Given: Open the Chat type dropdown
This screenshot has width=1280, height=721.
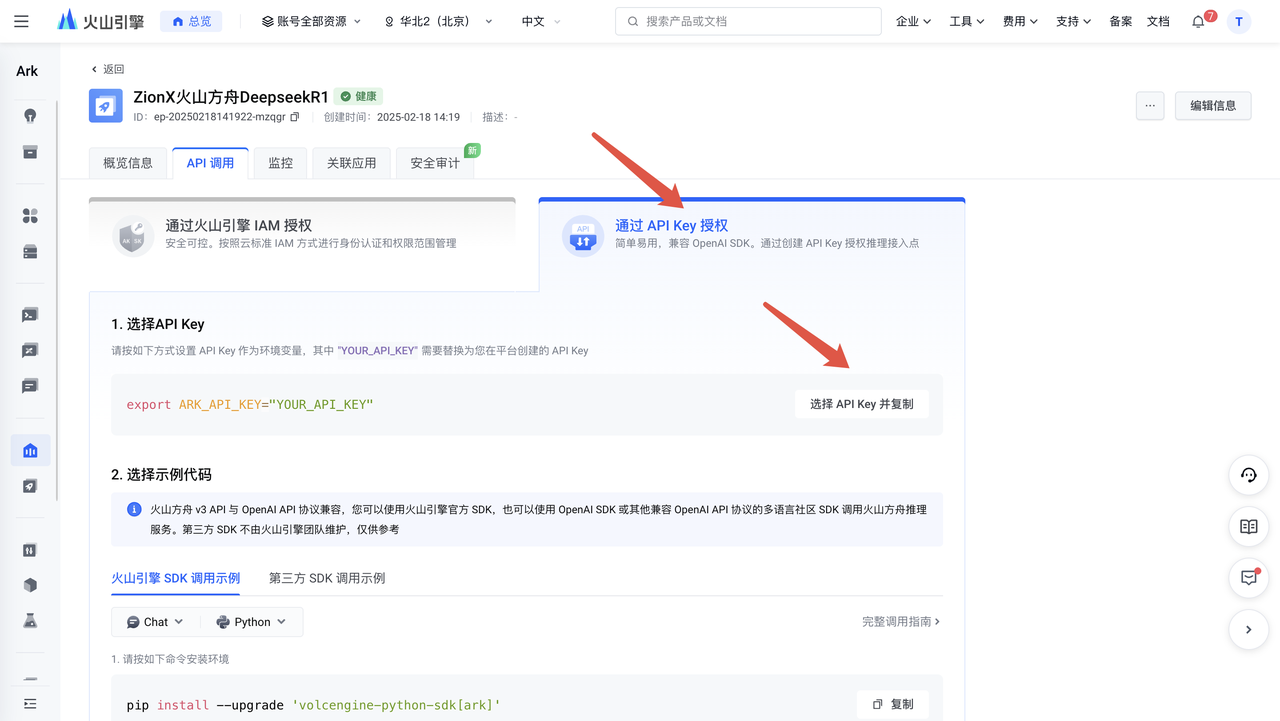Looking at the screenshot, I should pyautogui.click(x=155, y=622).
